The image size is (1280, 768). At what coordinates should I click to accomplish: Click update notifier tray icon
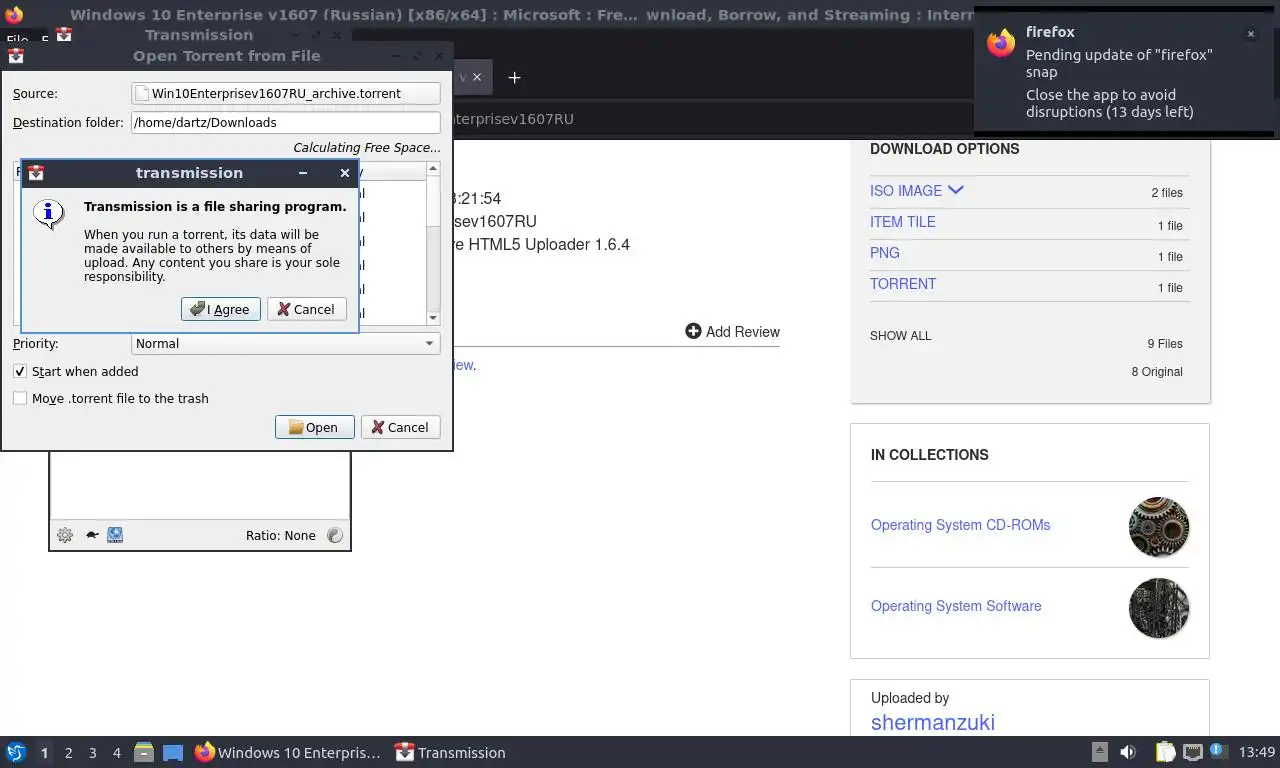[x=1219, y=752]
